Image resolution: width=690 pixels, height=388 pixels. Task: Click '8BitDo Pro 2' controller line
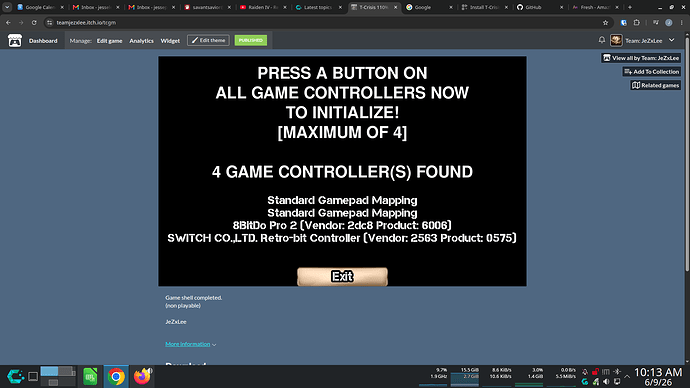point(342,225)
